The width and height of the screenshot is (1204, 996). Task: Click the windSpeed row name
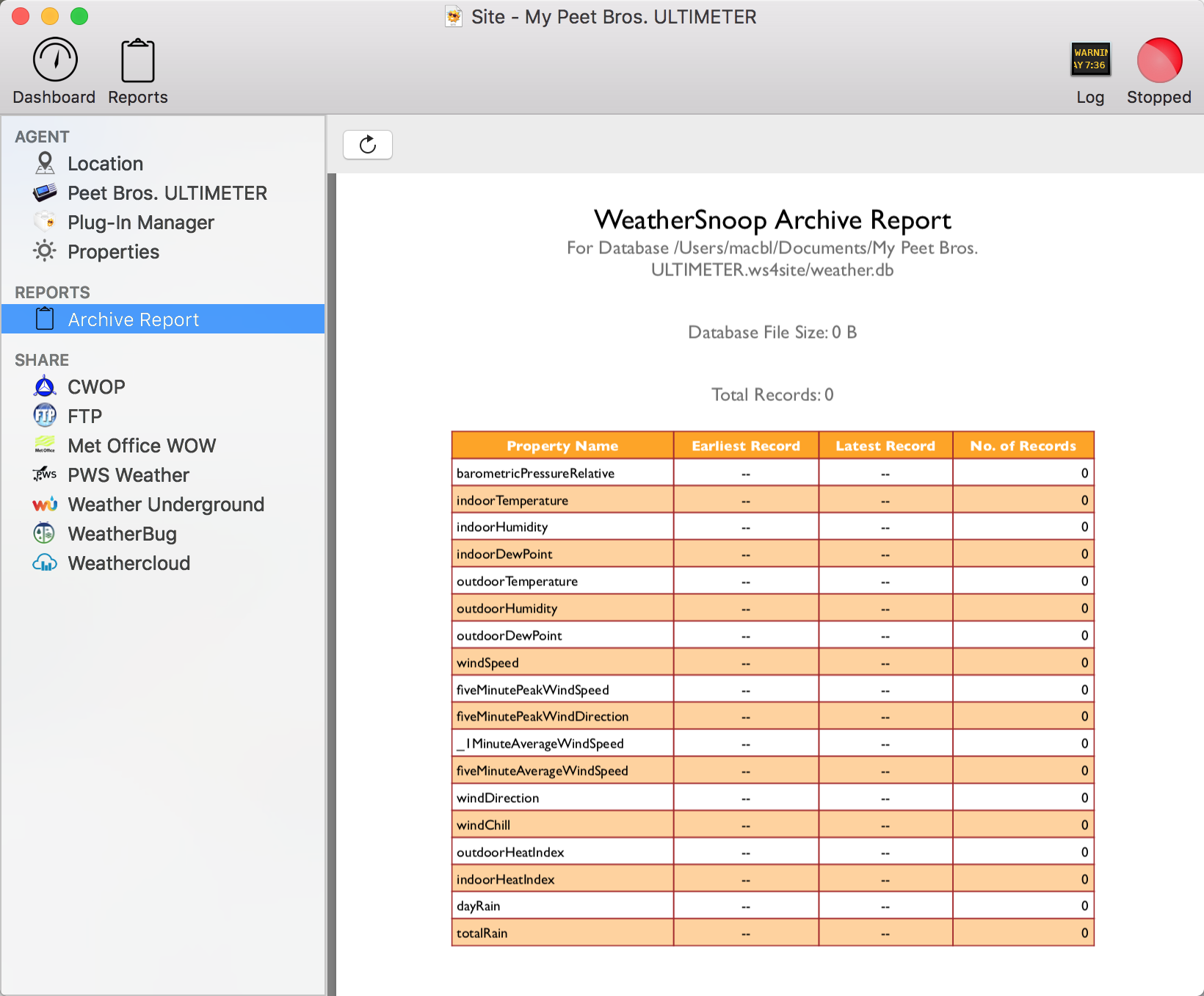487,663
